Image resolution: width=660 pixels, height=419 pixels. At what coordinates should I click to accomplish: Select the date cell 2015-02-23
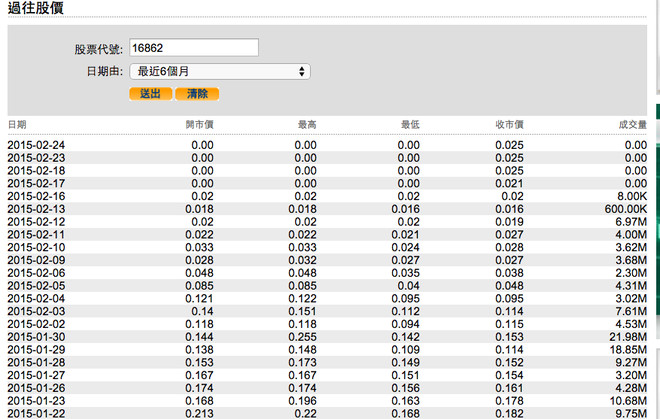36,158
